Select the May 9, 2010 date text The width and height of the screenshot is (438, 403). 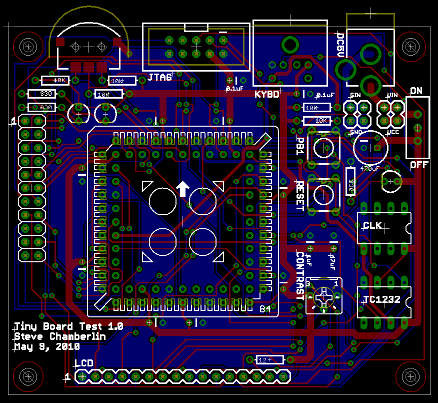(47, 347)
